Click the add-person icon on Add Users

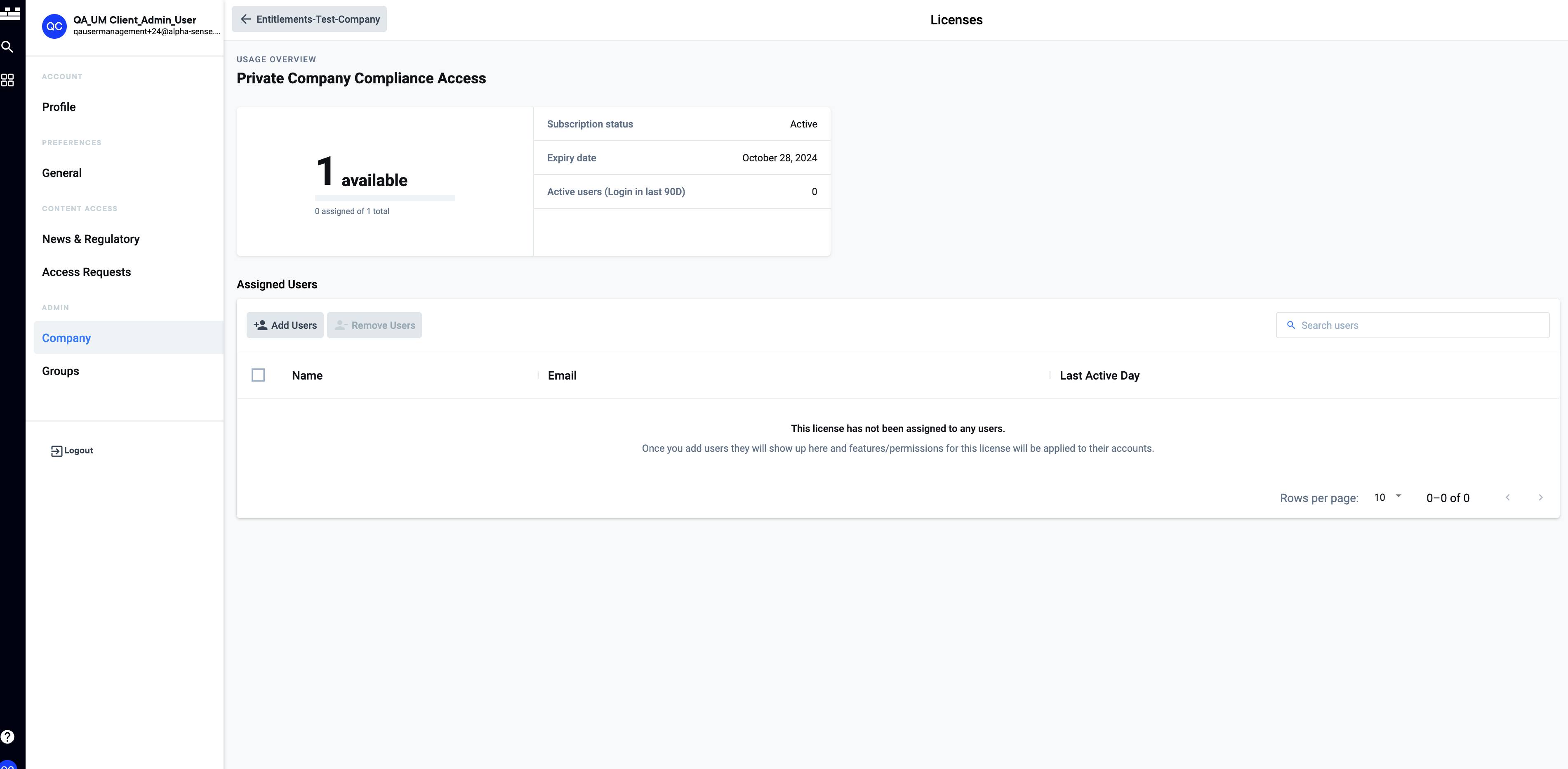pos(261,325)
